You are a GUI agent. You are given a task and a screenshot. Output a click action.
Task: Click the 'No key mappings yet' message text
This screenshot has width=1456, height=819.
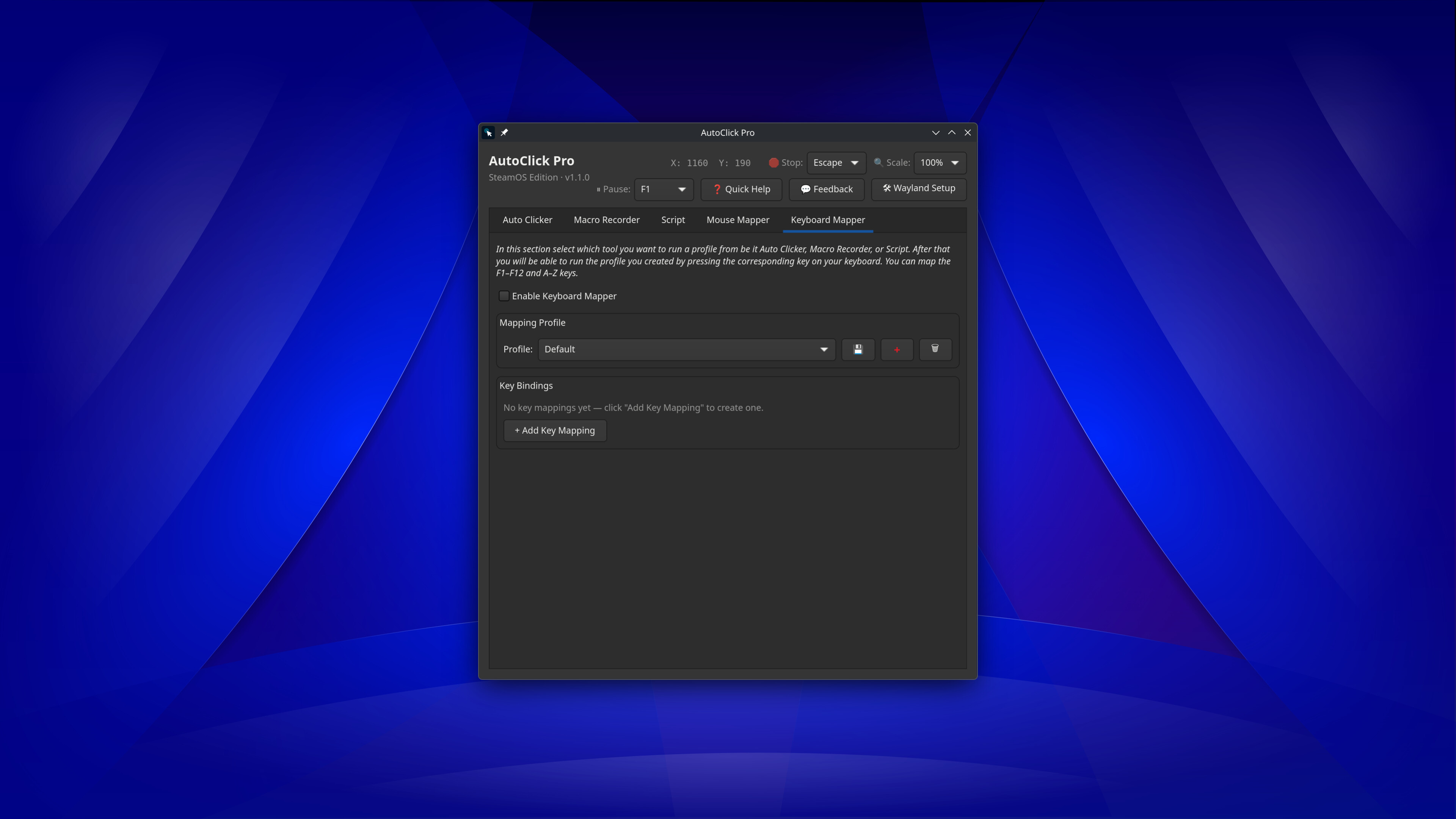[x=633, y=408]
